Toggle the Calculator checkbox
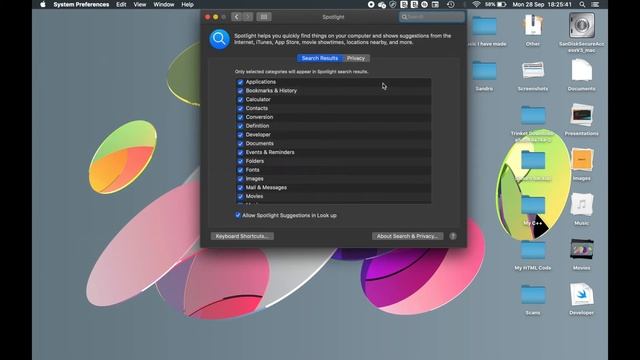640x360 pixels. point(240,100)
